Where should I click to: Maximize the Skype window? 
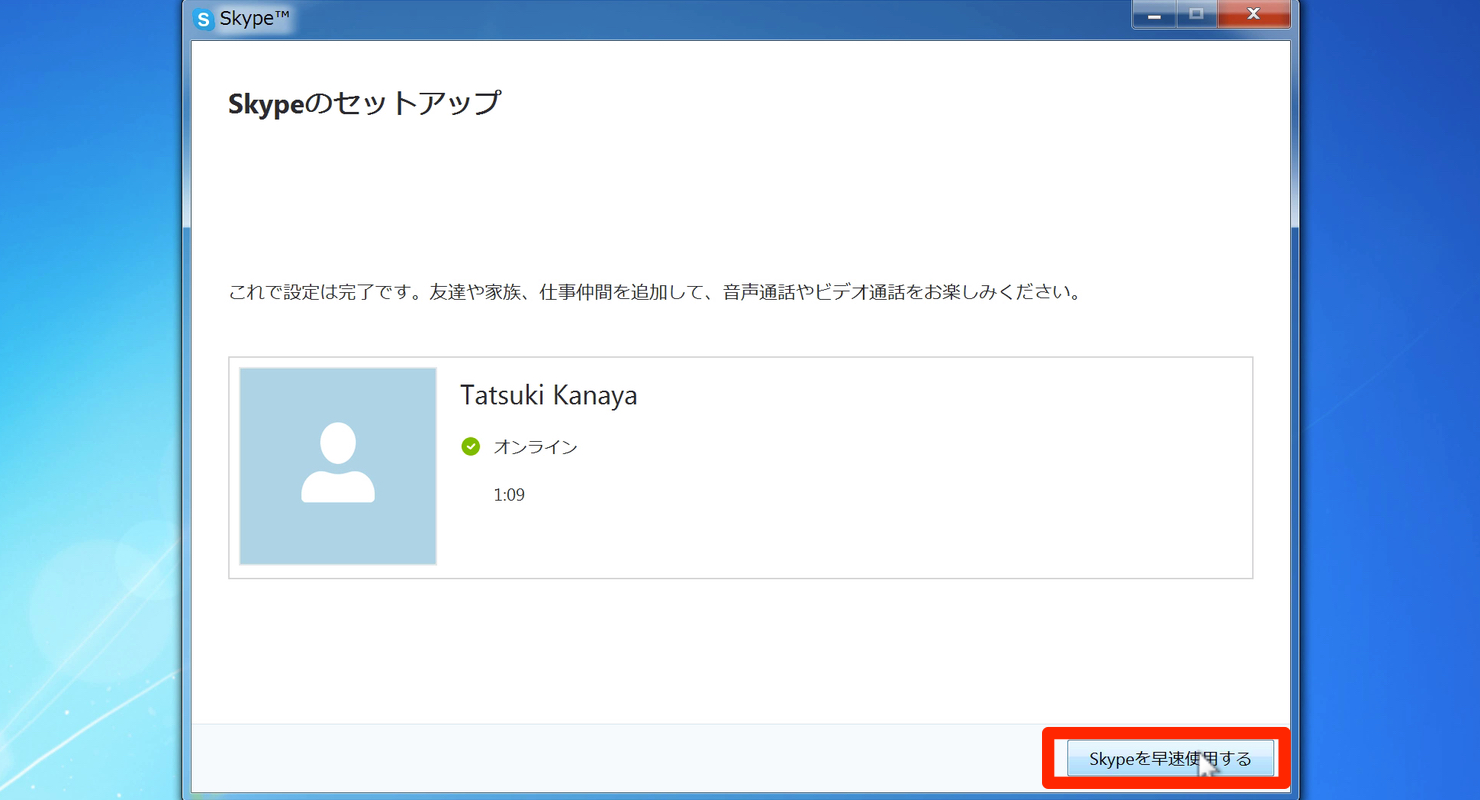click(1197, 15)
